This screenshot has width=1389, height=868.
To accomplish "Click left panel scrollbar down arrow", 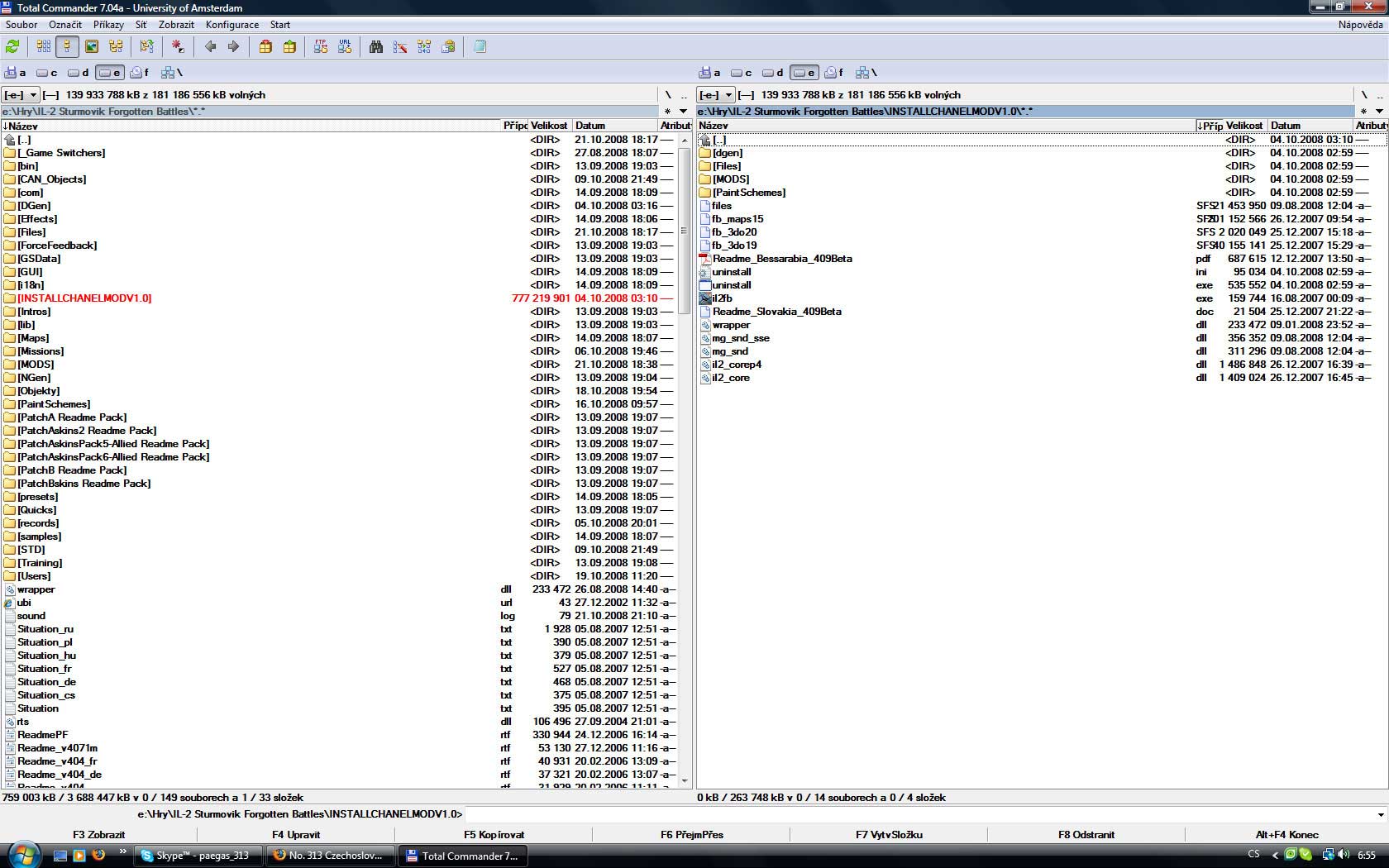I will [684, 780].
